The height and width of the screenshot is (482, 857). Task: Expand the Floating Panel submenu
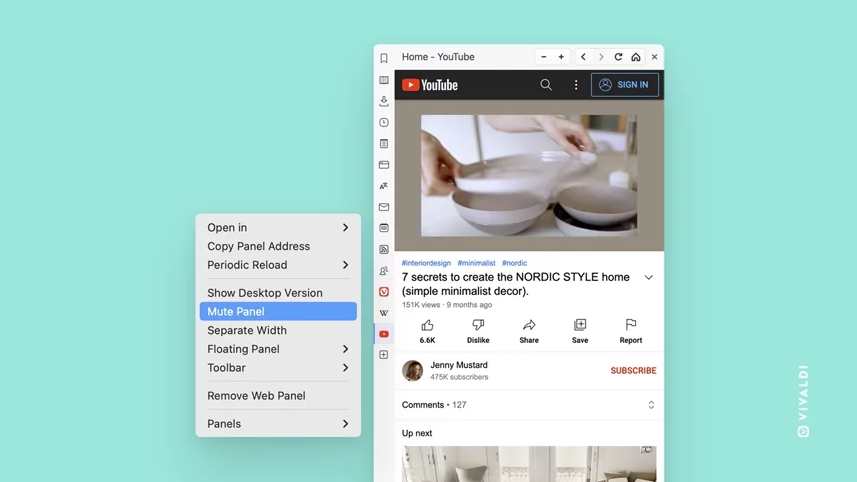278,349
